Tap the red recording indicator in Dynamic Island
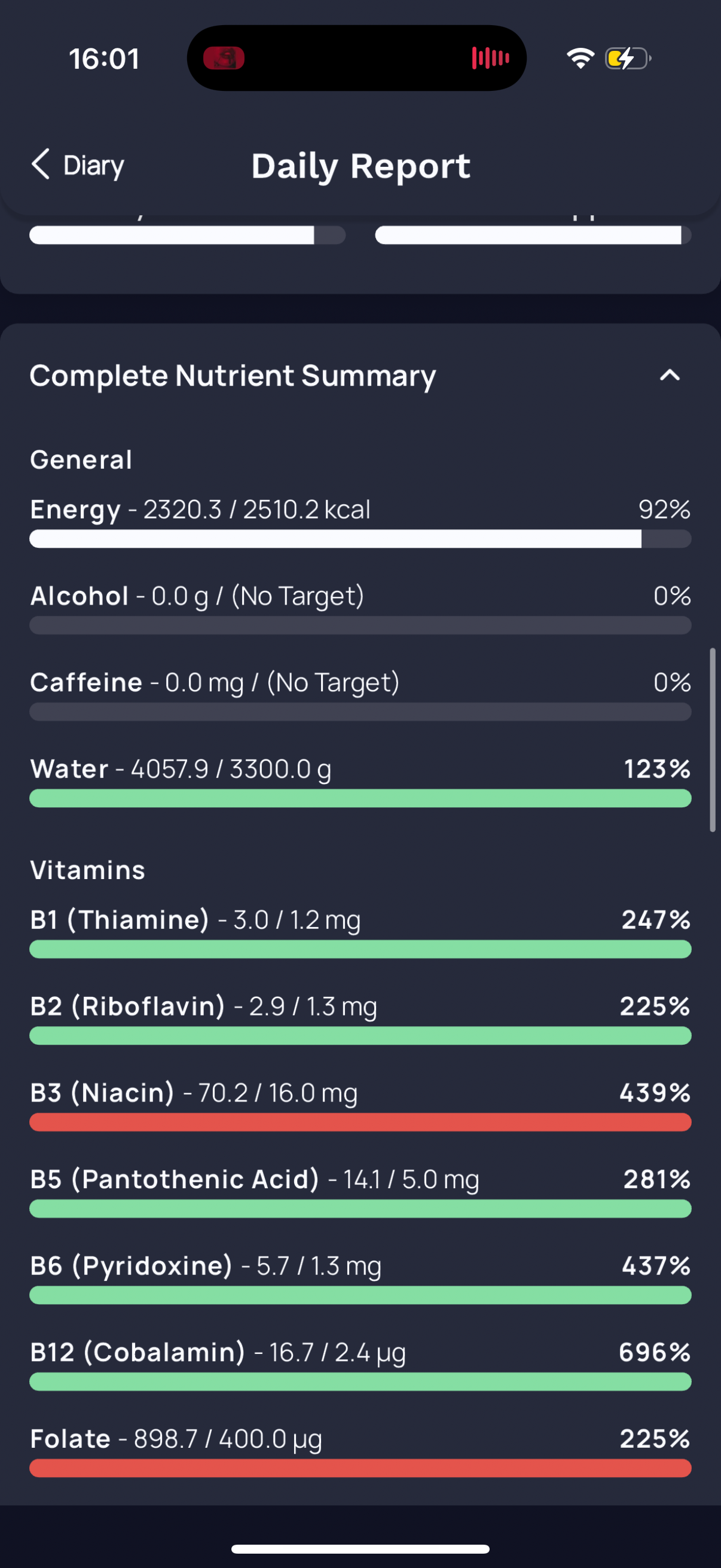 pos(224,59)
